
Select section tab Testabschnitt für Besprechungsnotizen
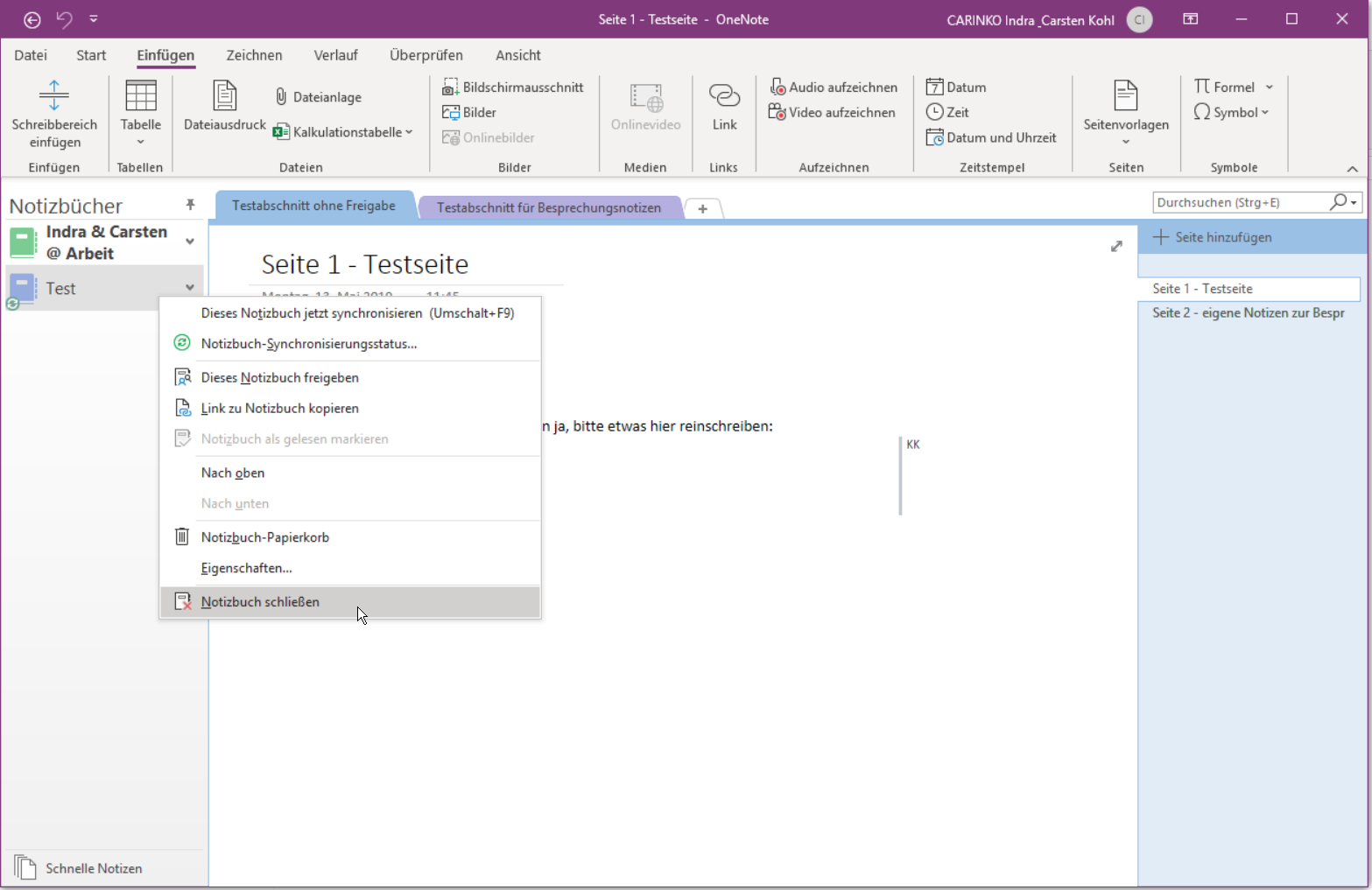coord(549,207)
